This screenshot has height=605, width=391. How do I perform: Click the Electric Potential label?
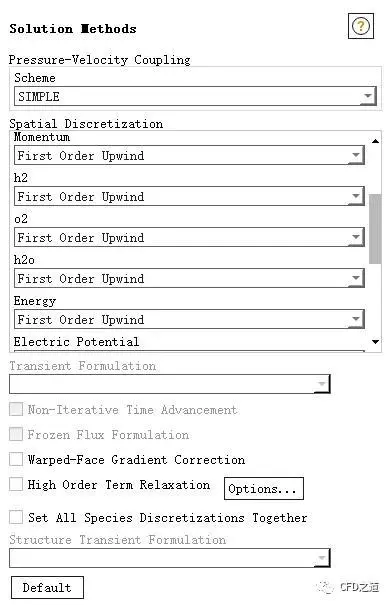[76, 341]
